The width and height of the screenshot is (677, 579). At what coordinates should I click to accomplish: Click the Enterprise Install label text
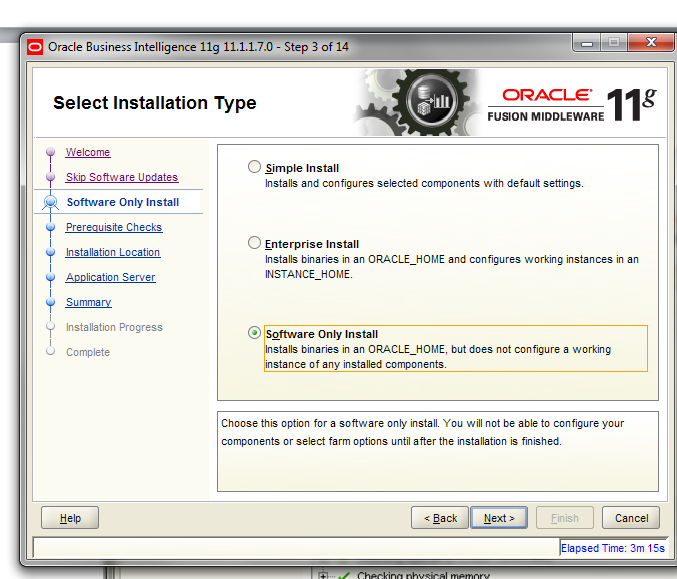coord(312,244)
